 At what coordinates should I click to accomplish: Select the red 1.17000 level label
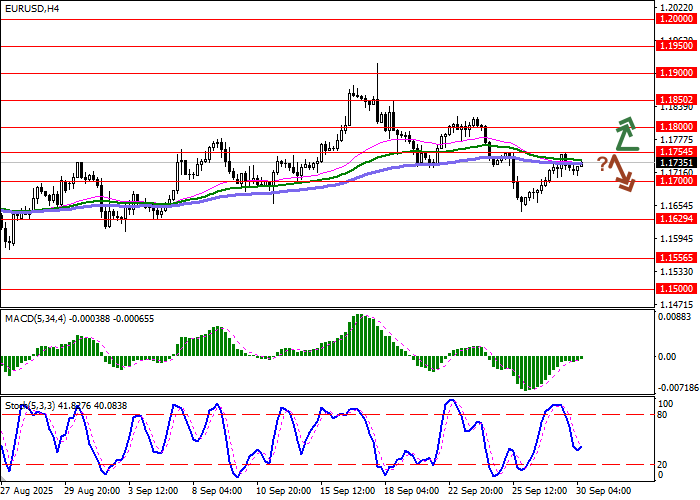click(x=677, y=181)
